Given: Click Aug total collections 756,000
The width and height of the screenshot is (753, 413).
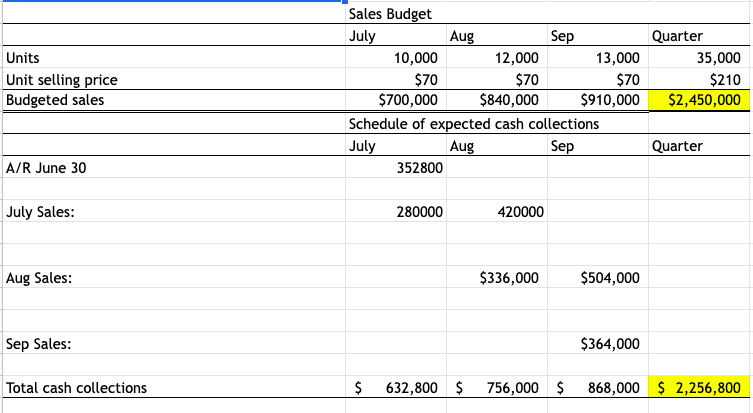Looking at the screenshot, I should click(512, 388).
